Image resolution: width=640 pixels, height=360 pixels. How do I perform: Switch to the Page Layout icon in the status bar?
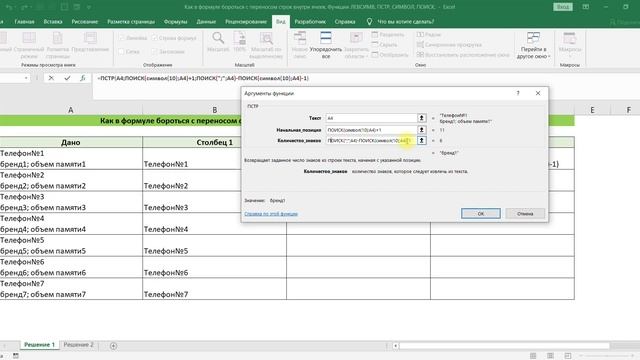(x=550, y=356)
